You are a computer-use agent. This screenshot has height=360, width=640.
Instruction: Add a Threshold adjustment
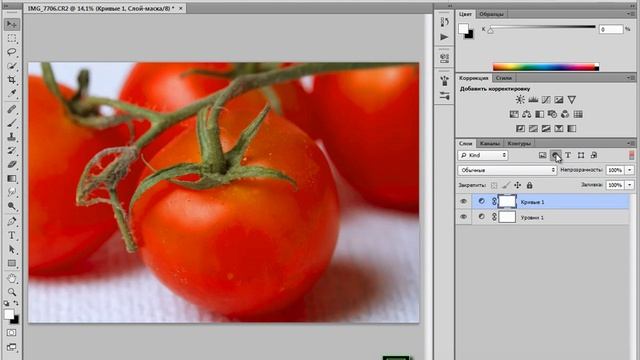pos(546,129)
